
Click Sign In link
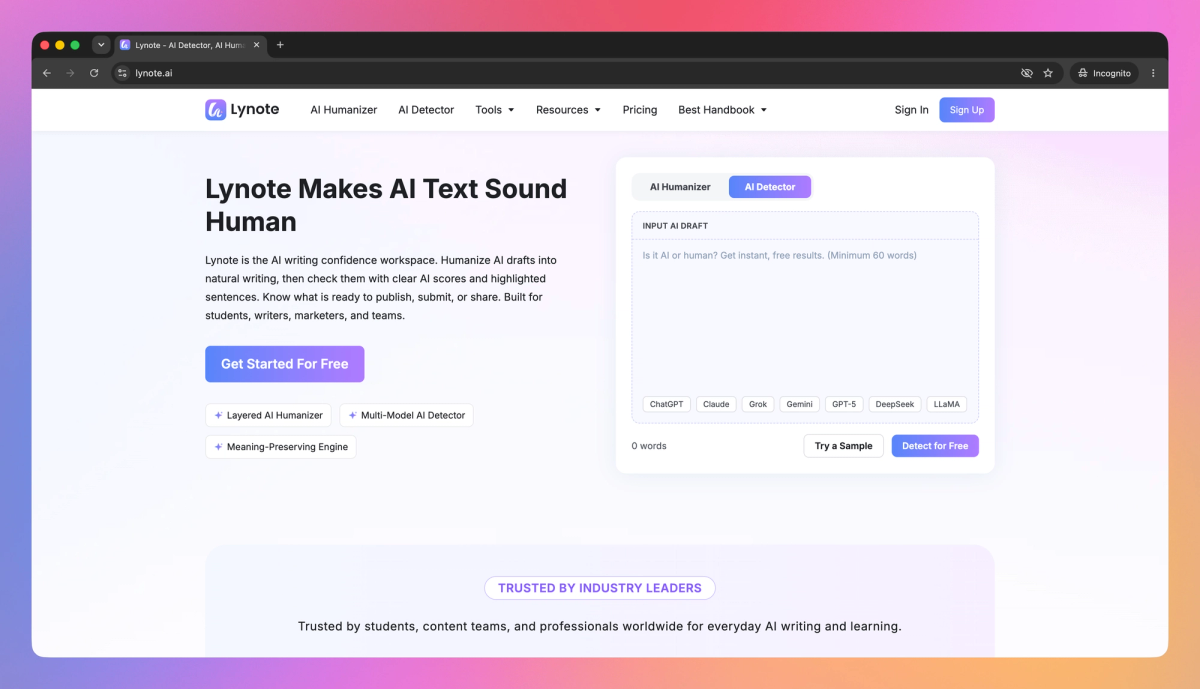pyautogui.click(x=911, y=110)
